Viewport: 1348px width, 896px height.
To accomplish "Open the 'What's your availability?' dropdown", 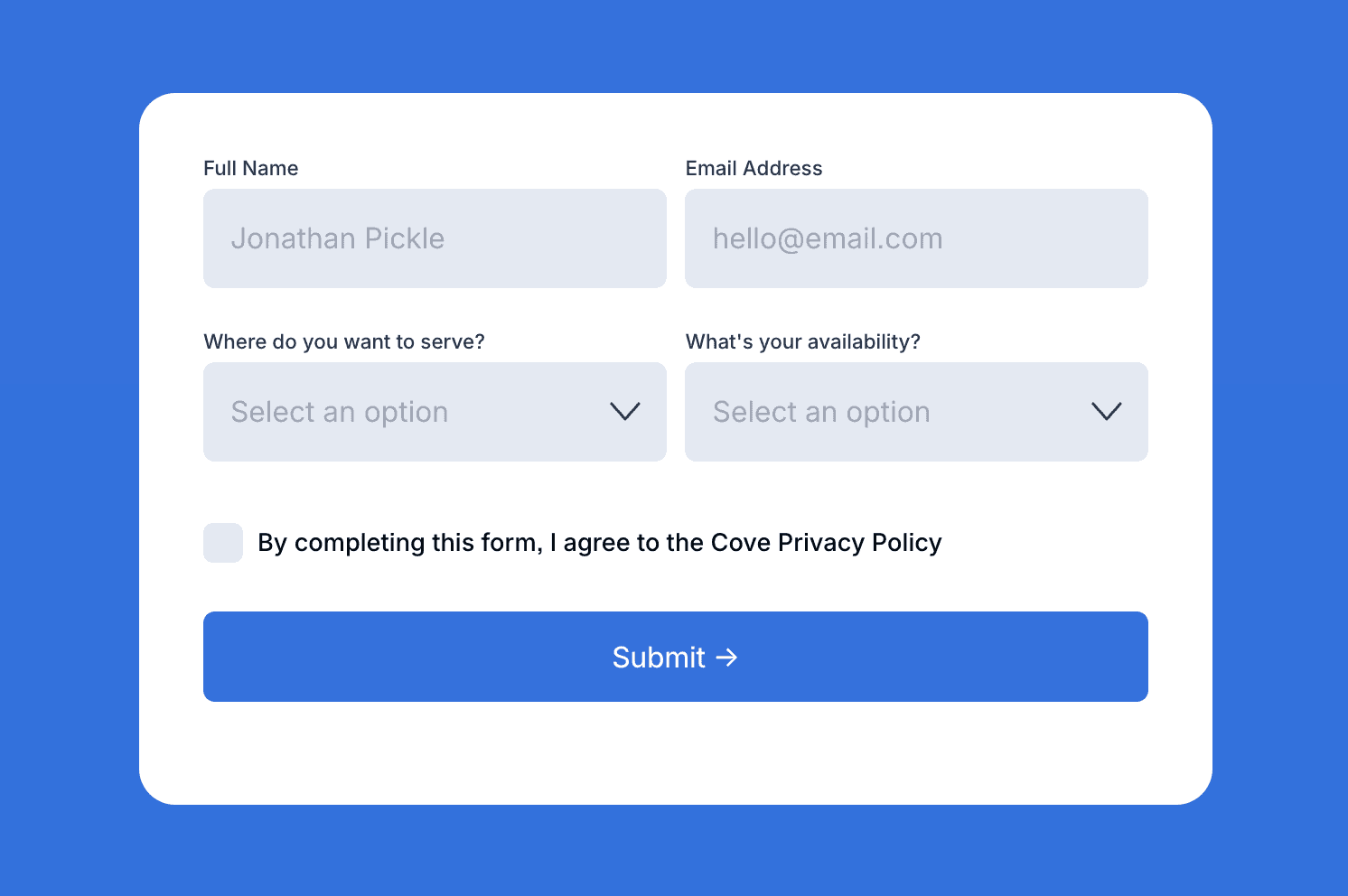I will click(x=916, y=412).
